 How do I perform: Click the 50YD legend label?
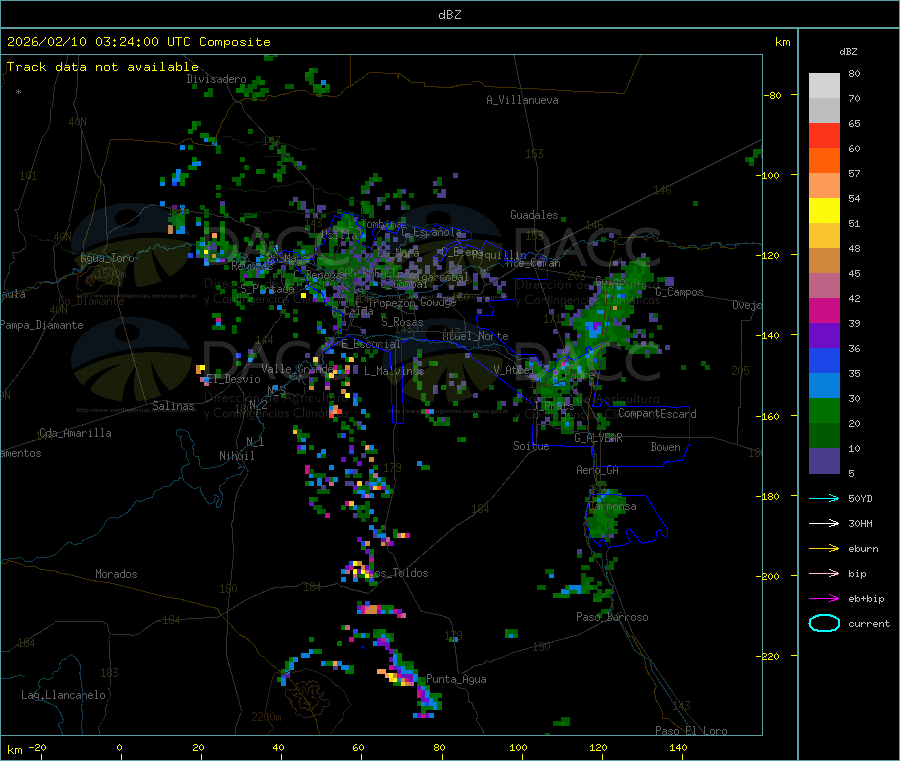point(860,498)
